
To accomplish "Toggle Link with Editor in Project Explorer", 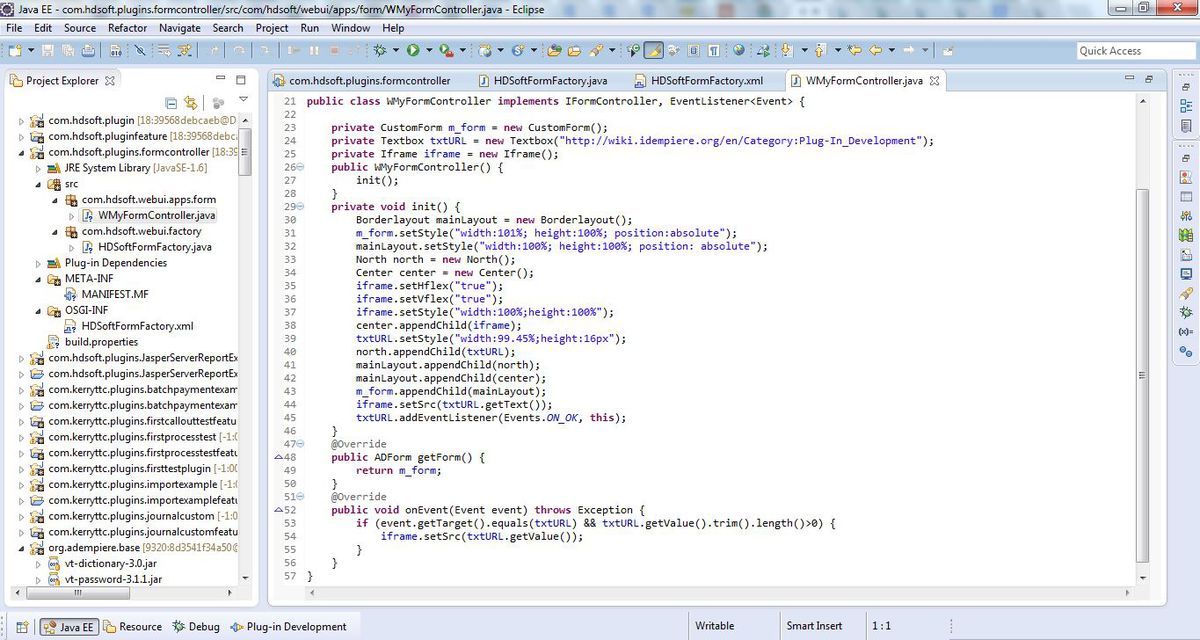I will coord(191,103).
